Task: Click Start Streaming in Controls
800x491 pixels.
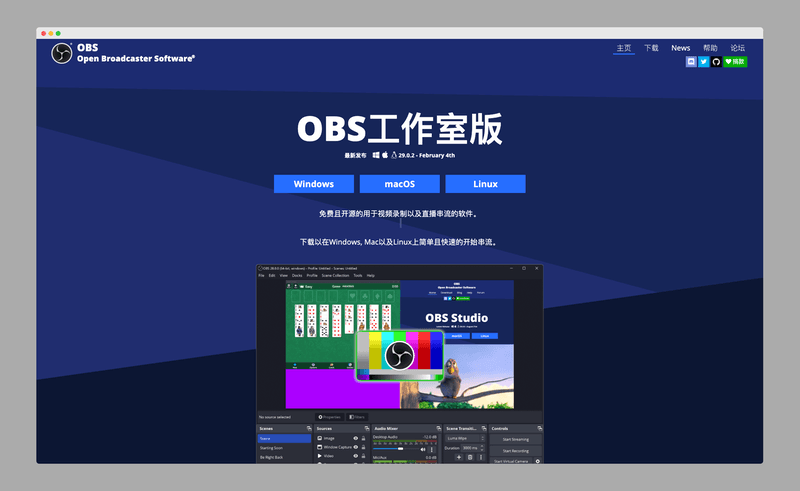Action: pos(515,439)
